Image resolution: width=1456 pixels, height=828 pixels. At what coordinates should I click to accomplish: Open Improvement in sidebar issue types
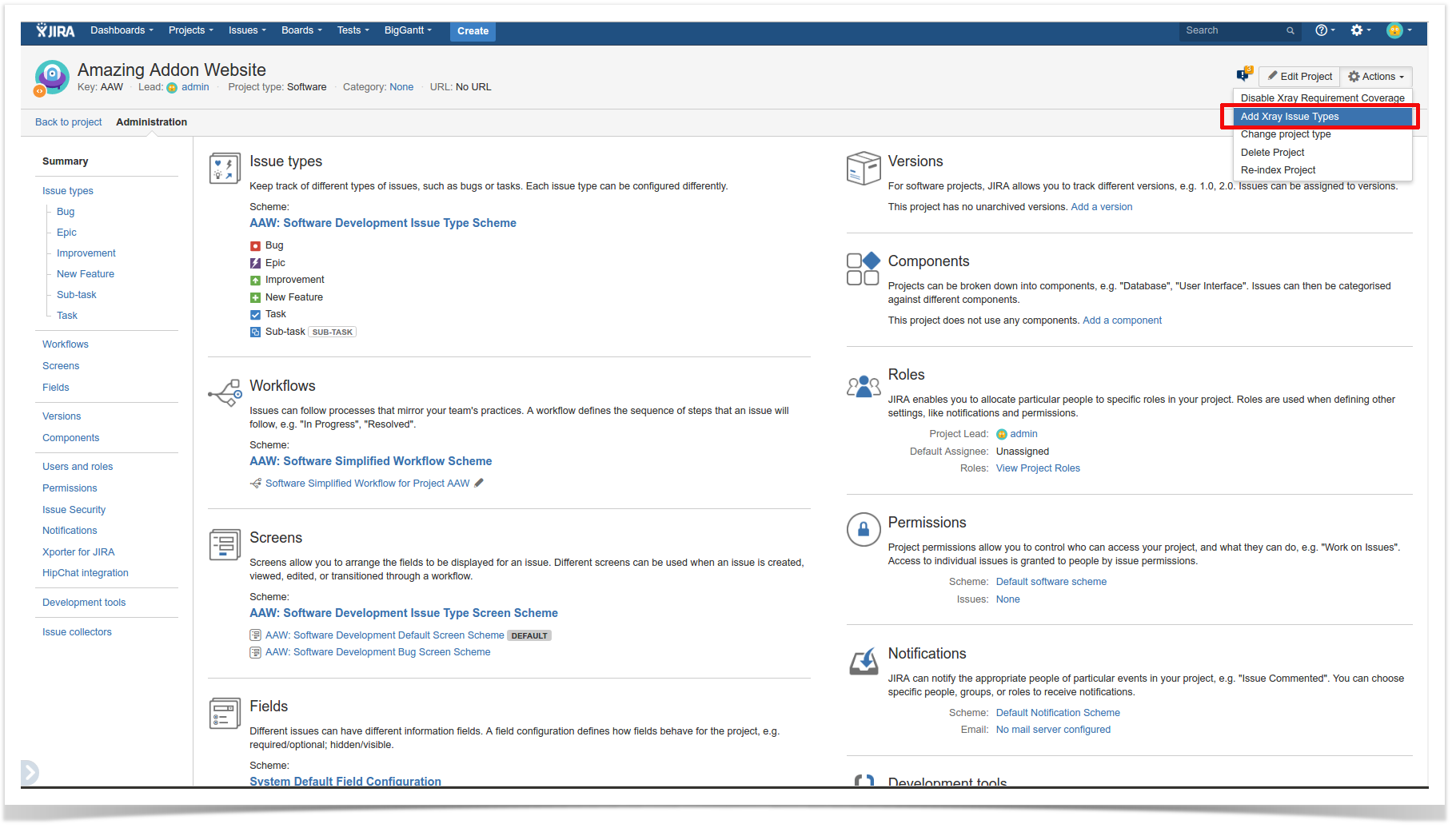[86, 253]
